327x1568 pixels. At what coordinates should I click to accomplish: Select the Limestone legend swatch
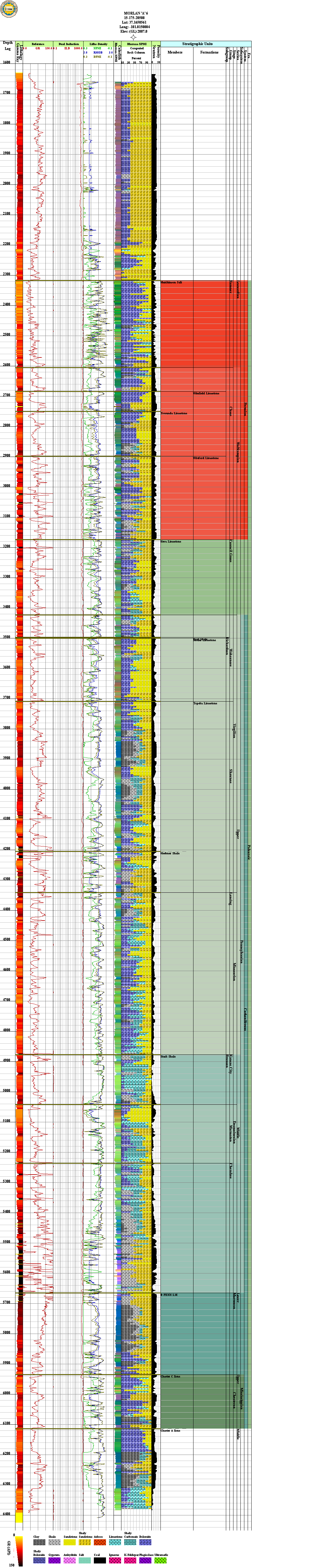(115, 1542)
